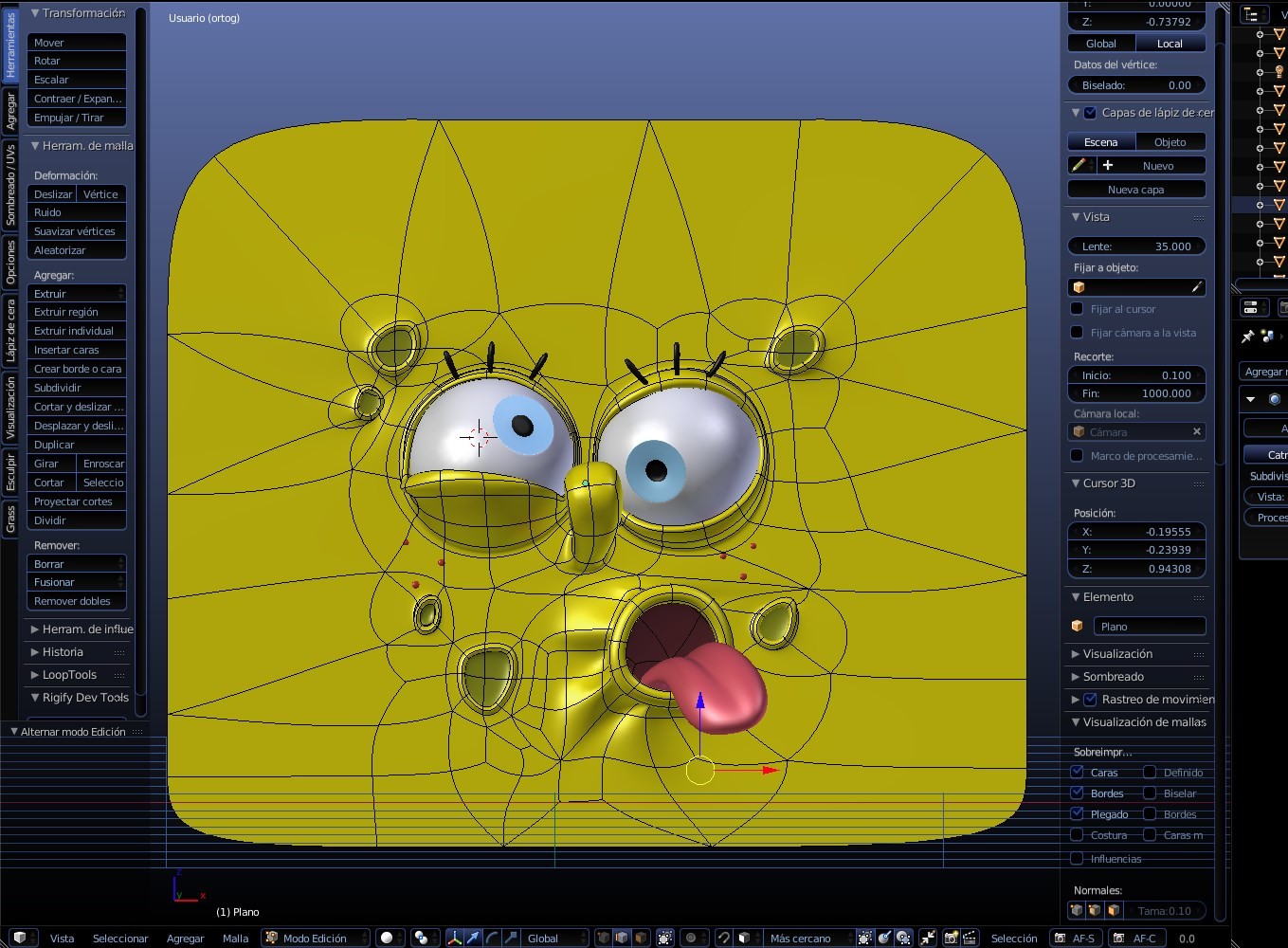Click the OpenGL render animation clapper icon

(969, 938)
